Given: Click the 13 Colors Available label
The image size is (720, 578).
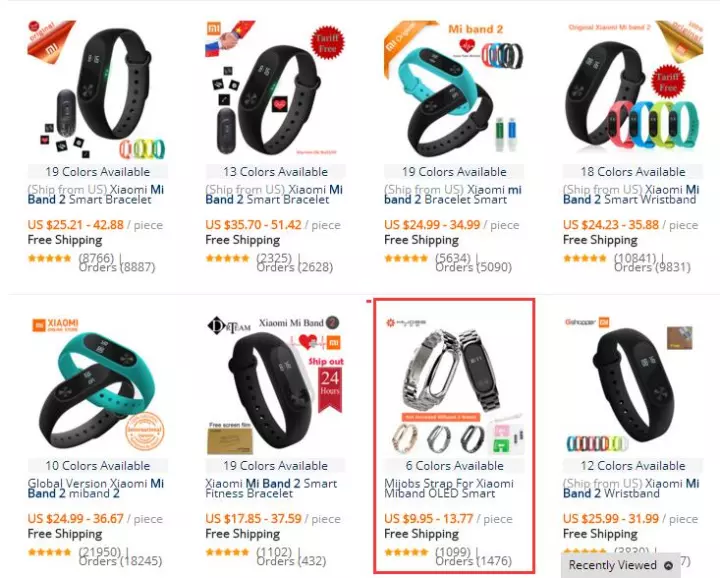Looking at the screenshot, I should (x=276, y=172).
